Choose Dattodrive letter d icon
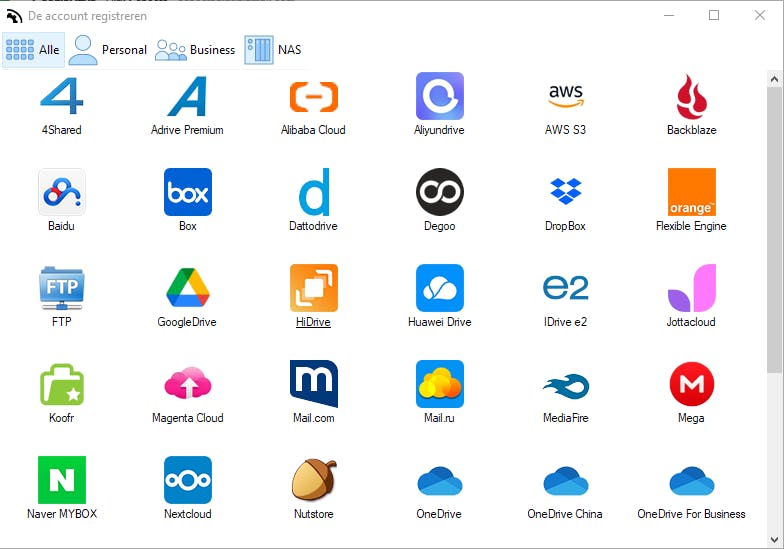784x549 pixels. (x=314, y=192)
